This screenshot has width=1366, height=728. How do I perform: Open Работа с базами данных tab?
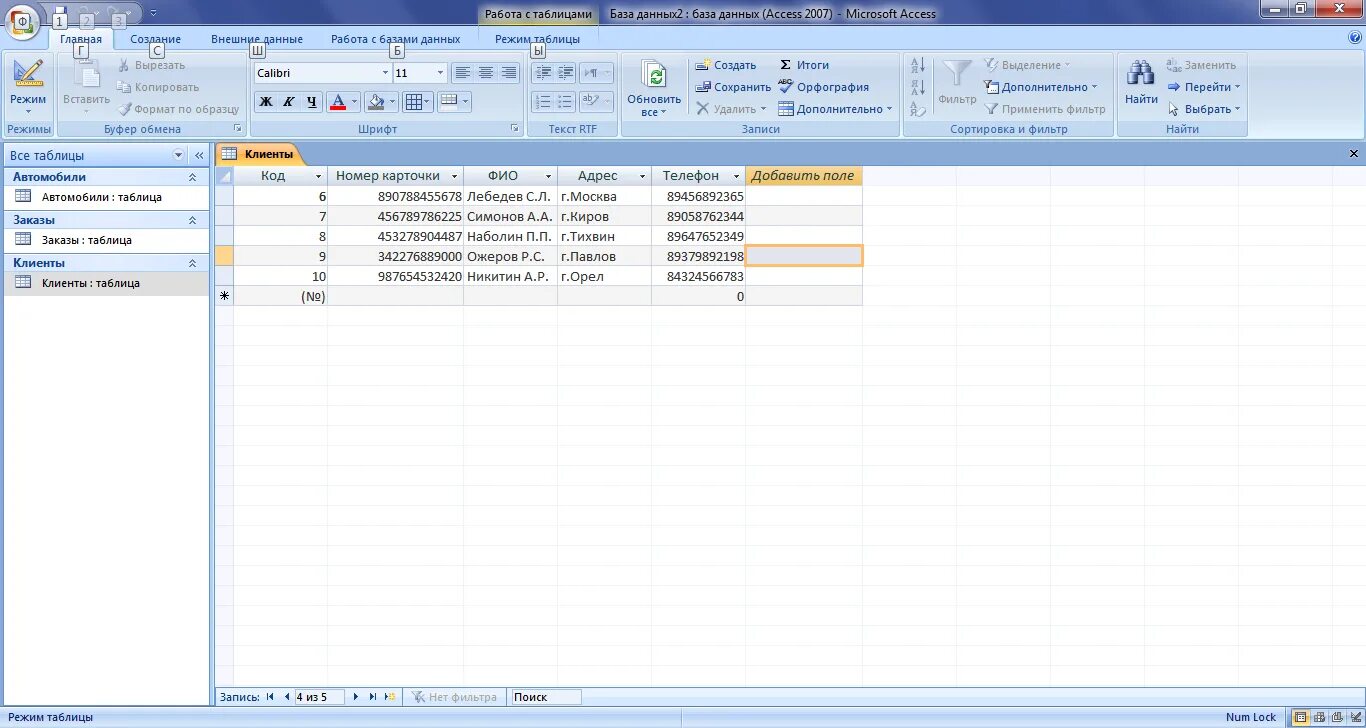[396, 39]
